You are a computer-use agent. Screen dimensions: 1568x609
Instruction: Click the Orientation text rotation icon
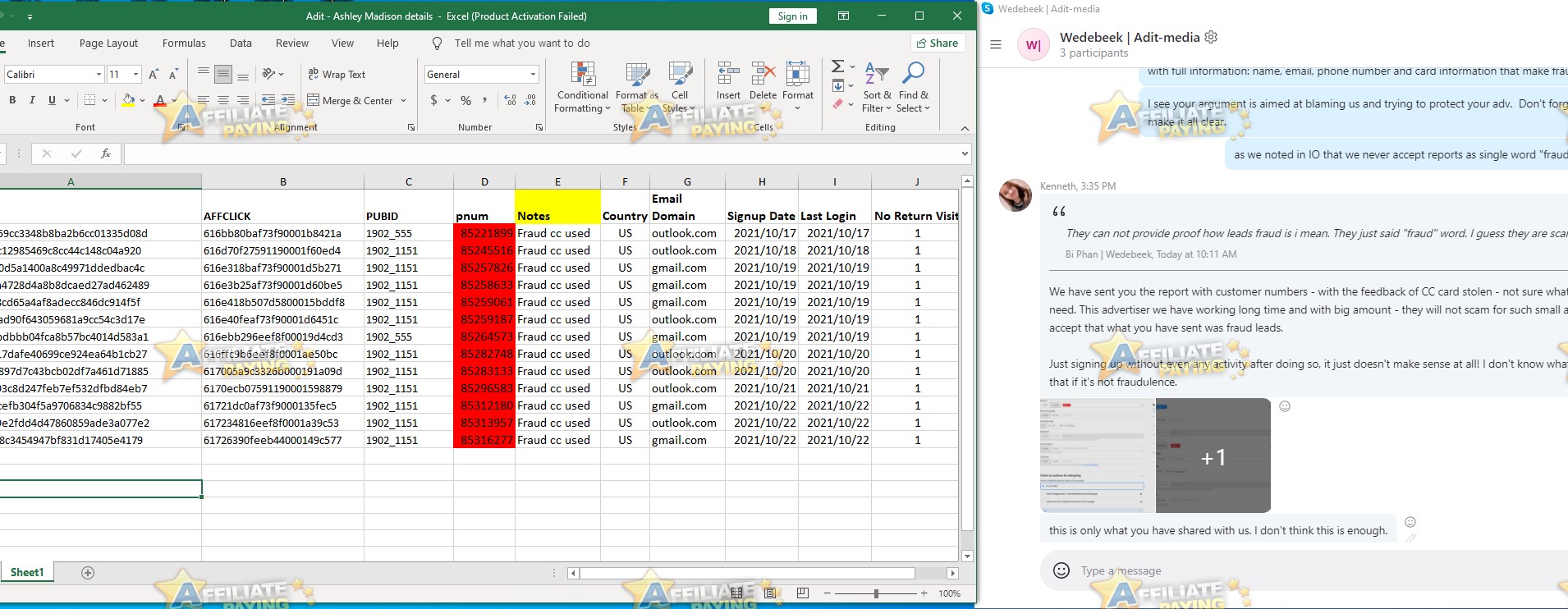[268, 74]
